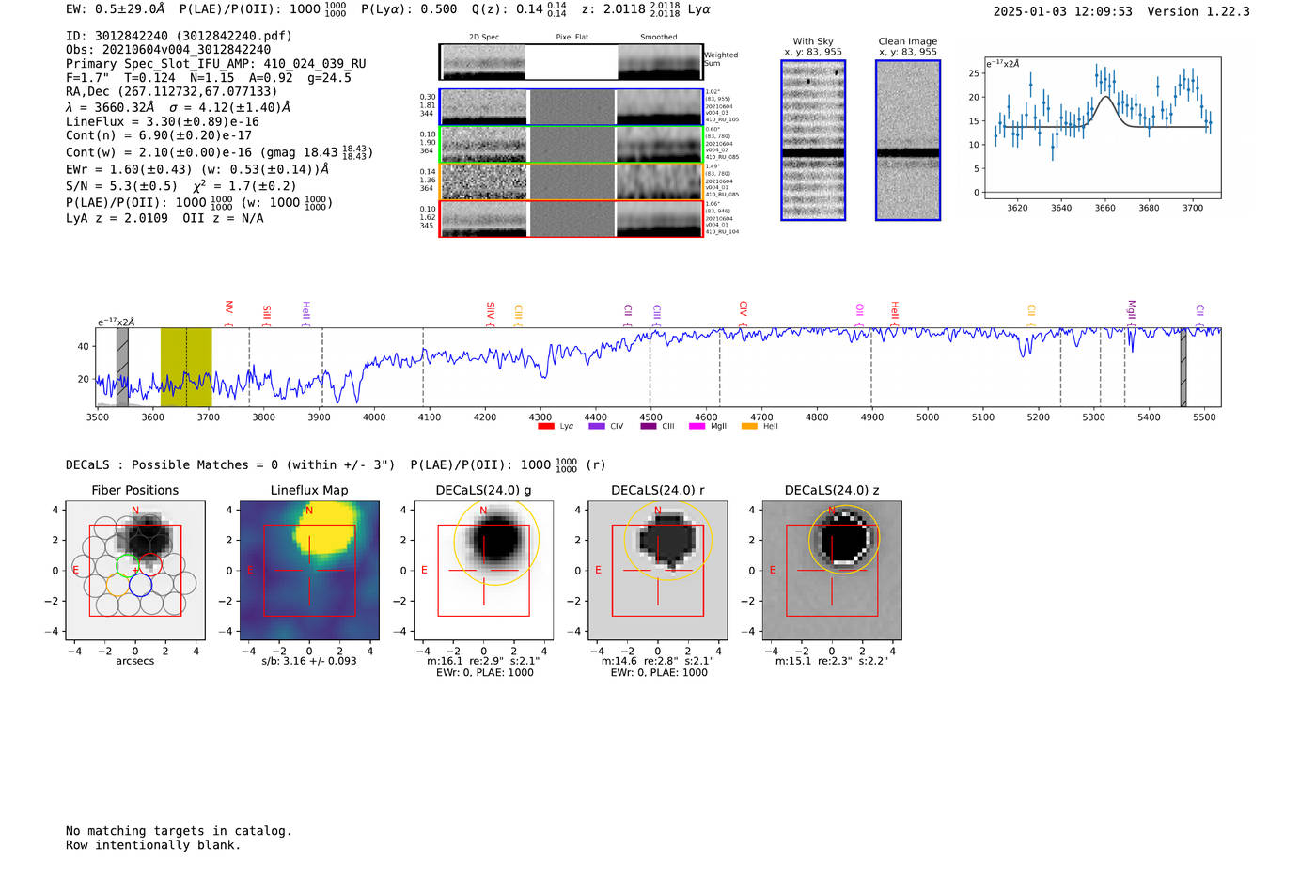
Task: Click the green fiber circle in Fiber Positions
Action: (x=128, y=565)
